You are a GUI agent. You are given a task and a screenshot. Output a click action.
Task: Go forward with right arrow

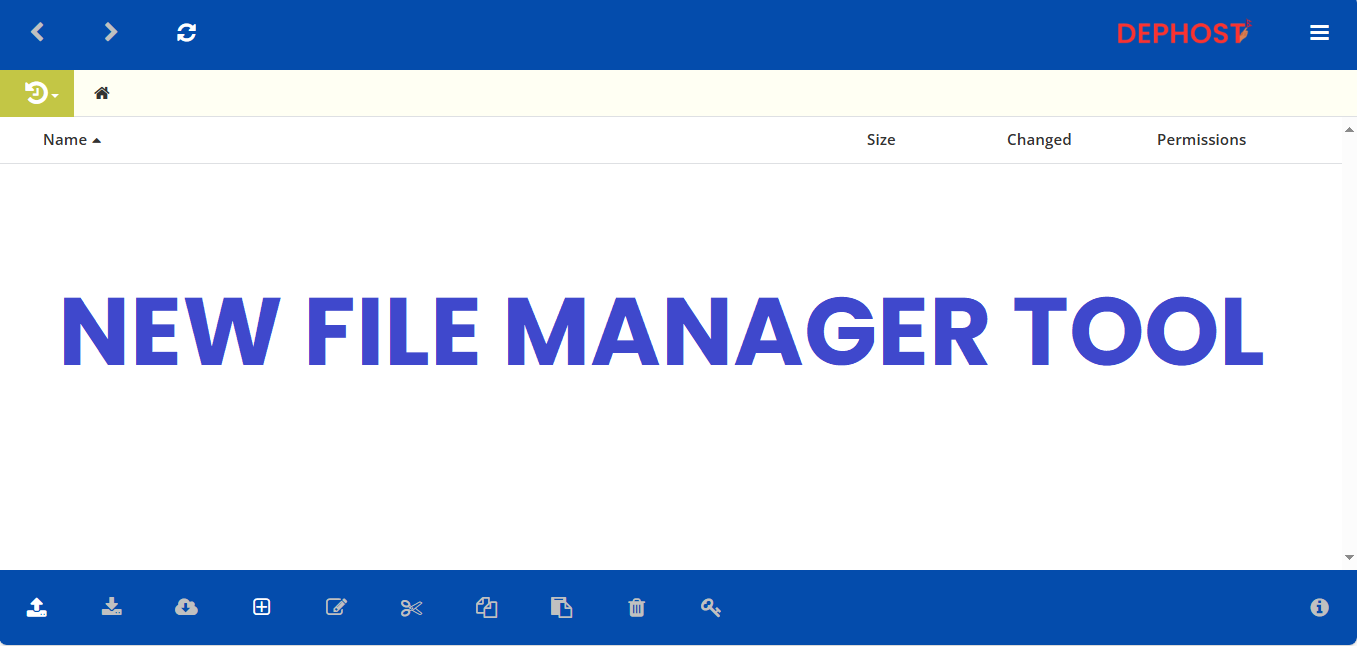point(111,32)
